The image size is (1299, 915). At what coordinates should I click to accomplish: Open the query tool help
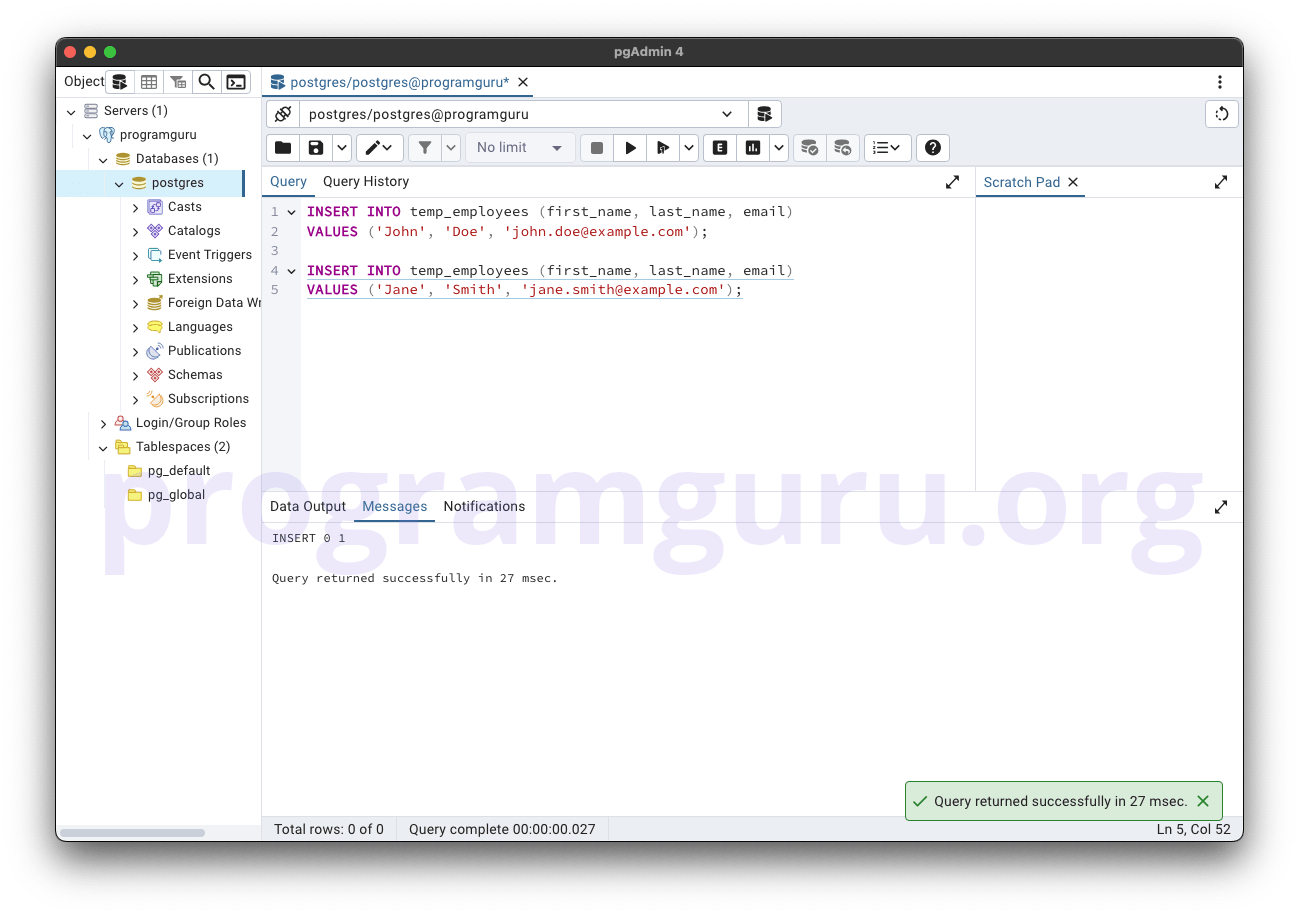click(x=932, y=147)
